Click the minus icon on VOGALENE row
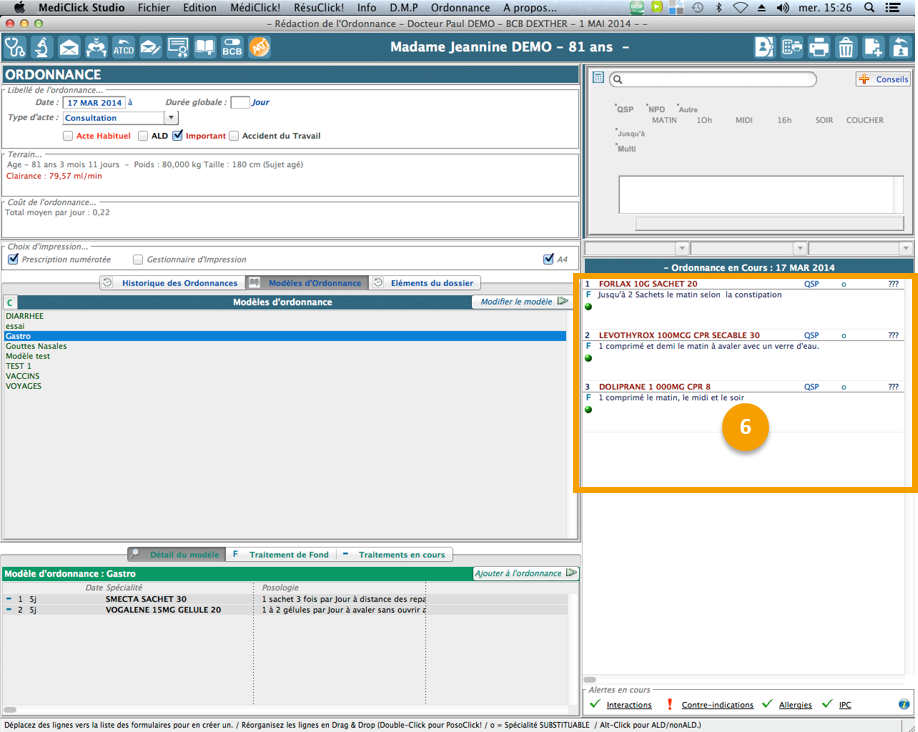This screenshot has height=732, width=918. coord(9,610)
